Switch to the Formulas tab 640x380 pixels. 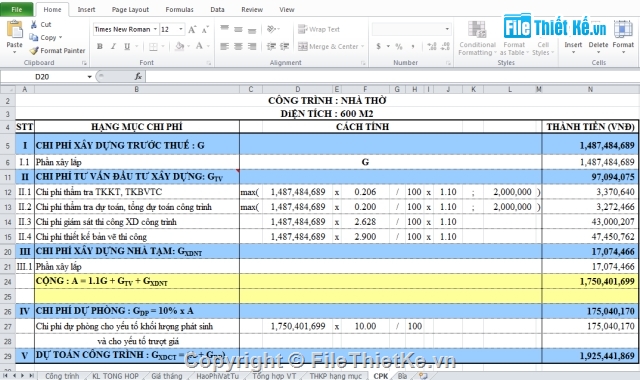(179, 9)
